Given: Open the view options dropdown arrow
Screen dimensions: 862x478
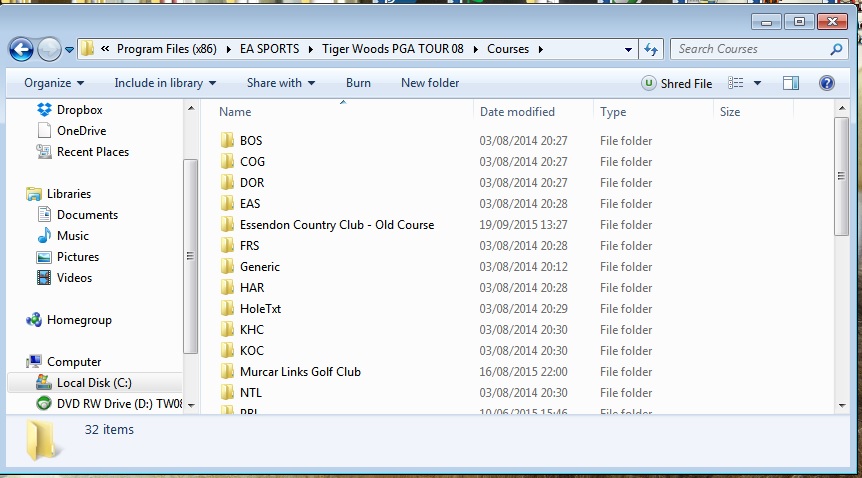Looking at the screenshot, I should pyautogui.click(x=757, y=84).
